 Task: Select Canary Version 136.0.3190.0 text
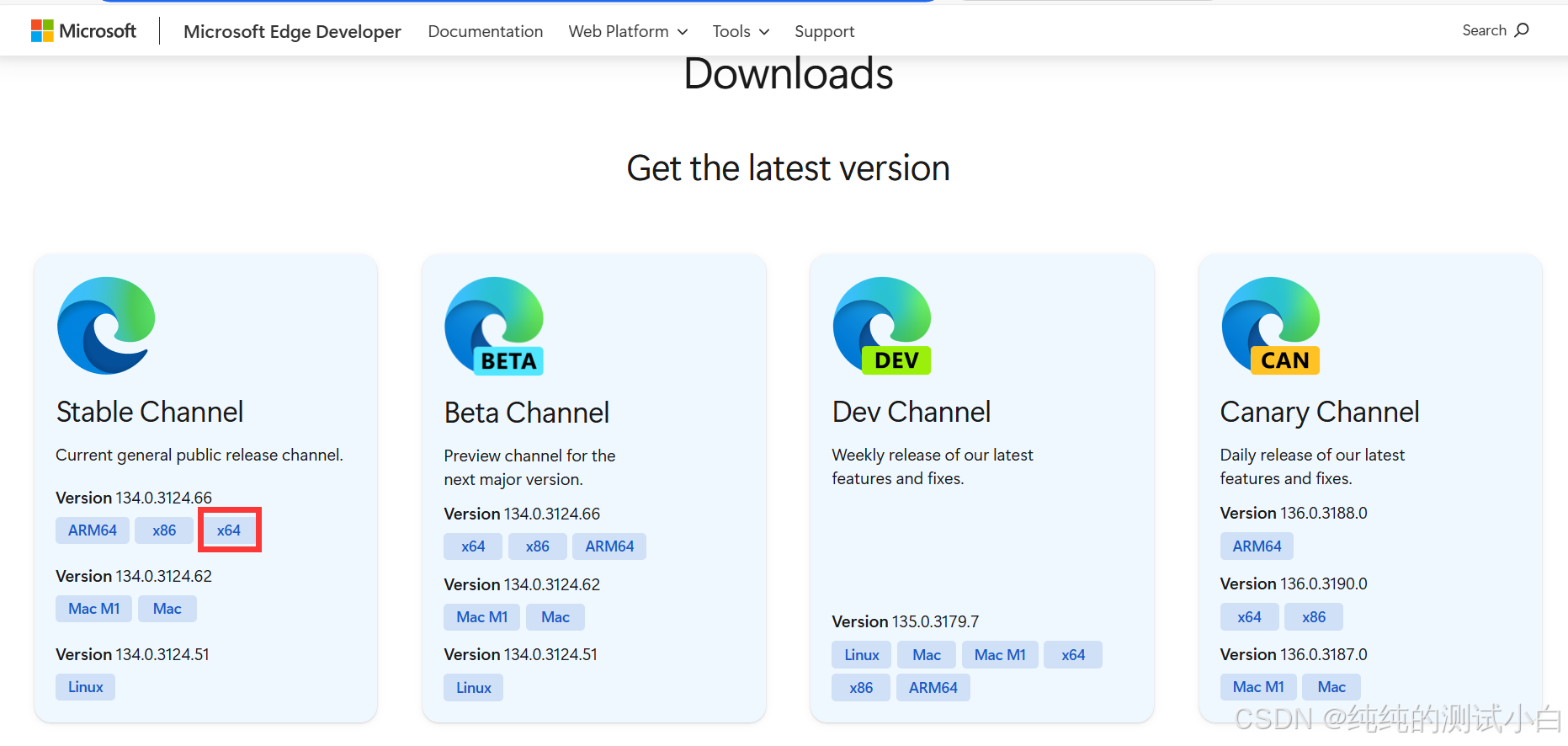[x=1294, y=583]
